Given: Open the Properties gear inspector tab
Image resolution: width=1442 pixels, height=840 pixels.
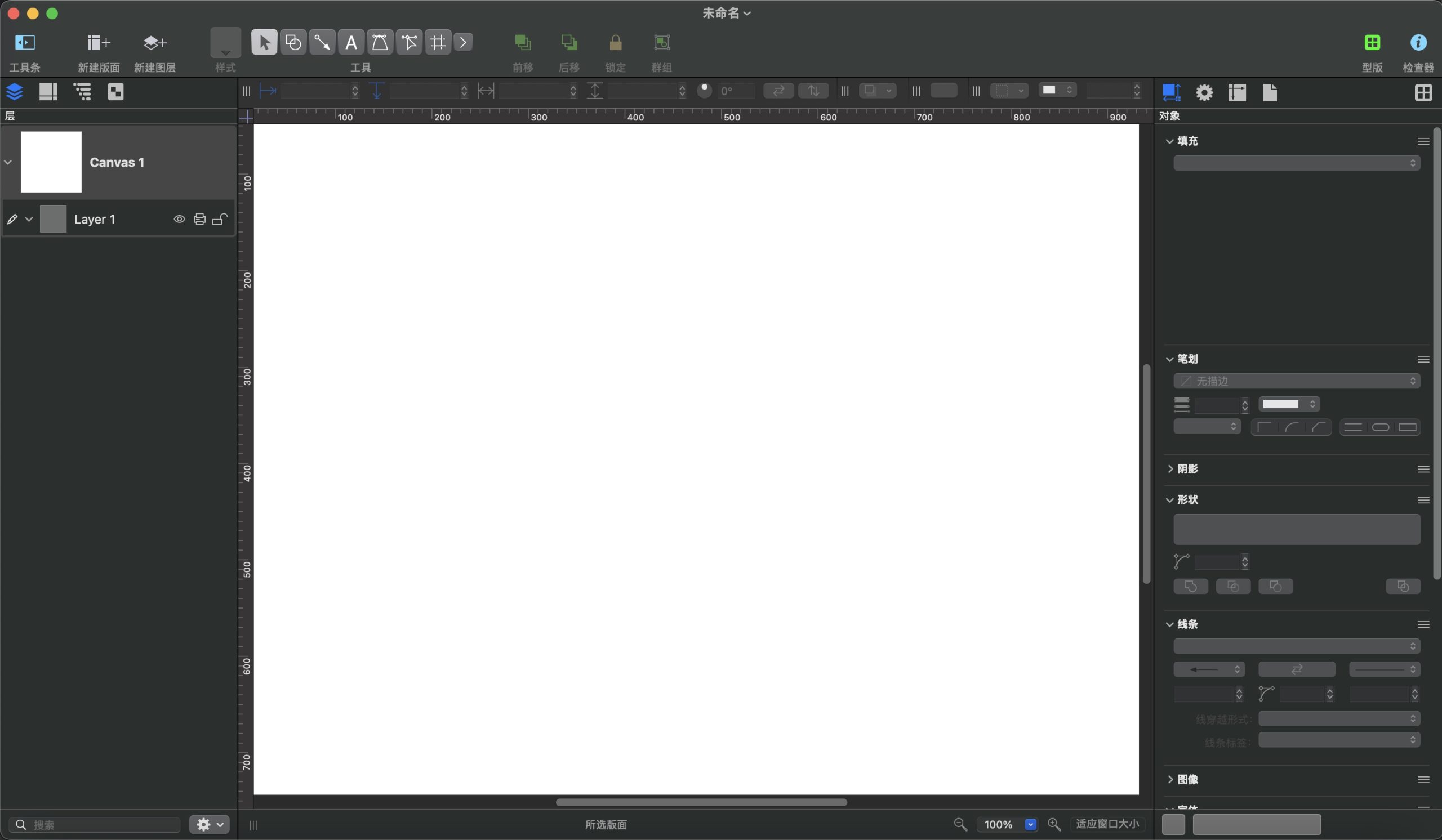Looking at the screenshot, I should (1204, 92).
